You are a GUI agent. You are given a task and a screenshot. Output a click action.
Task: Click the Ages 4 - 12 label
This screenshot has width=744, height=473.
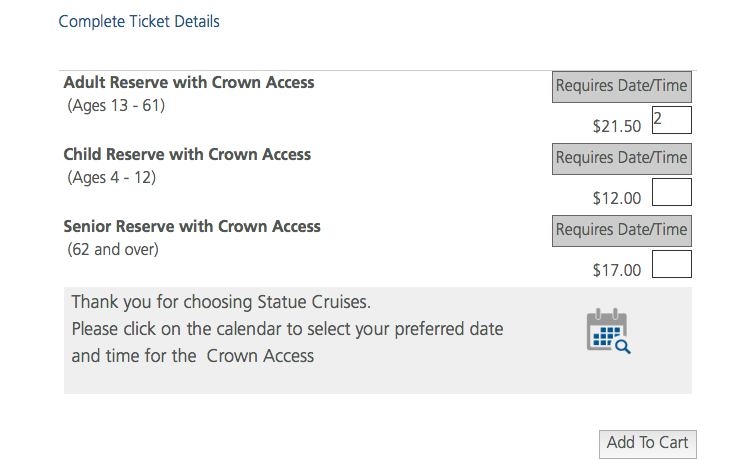(x=112, y=177)
